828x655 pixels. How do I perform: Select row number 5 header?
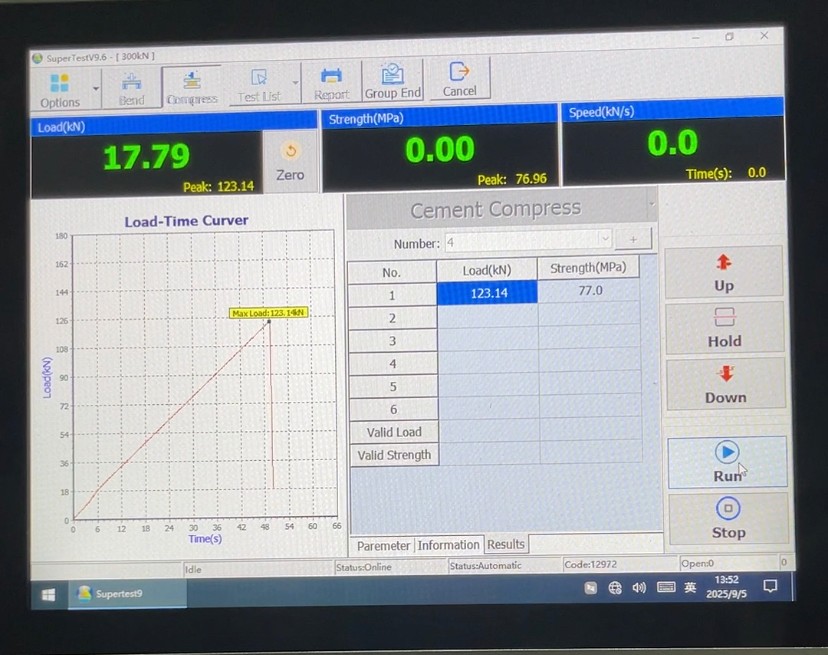pyautogui.click(x=393, y=387)
